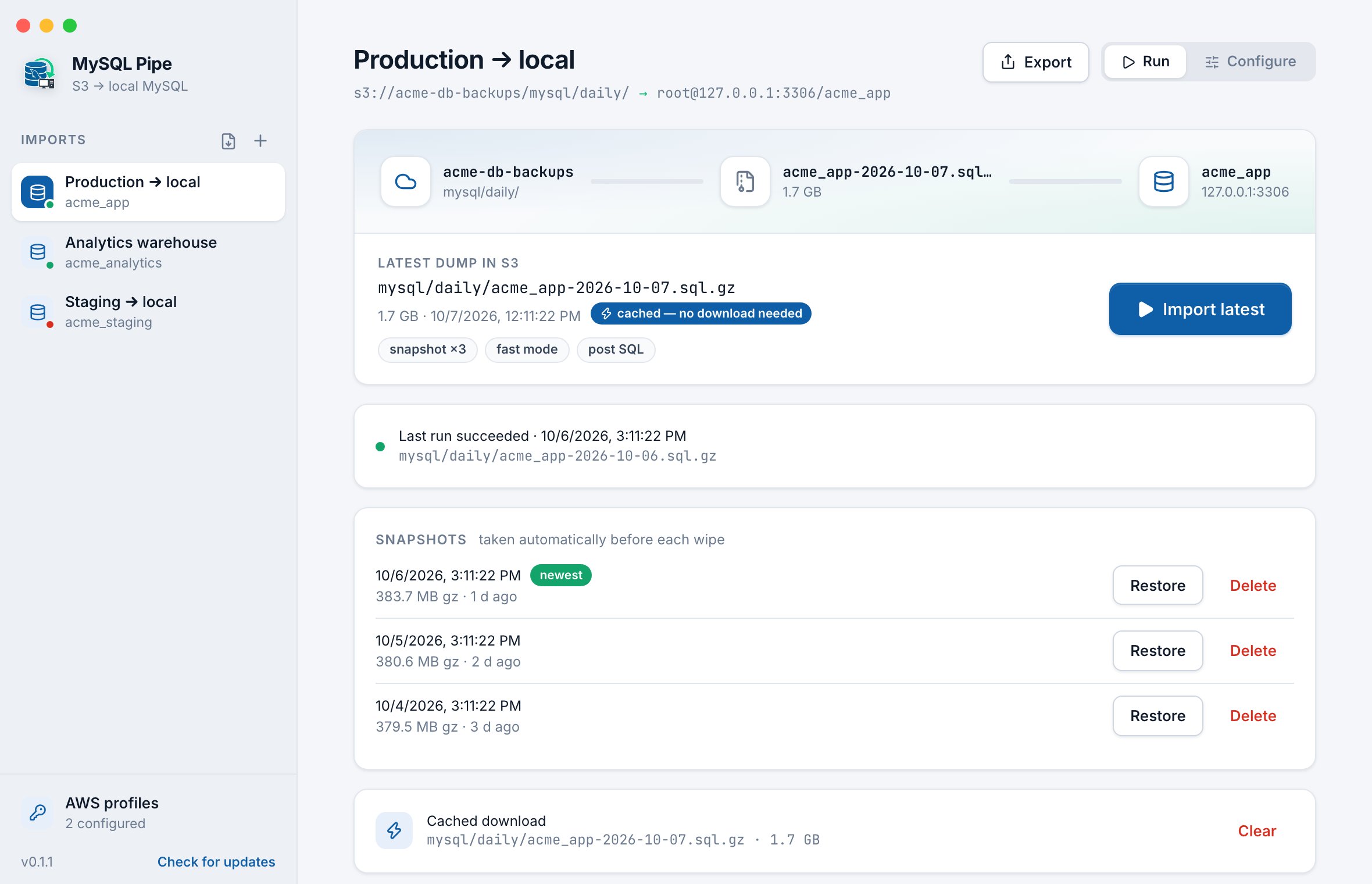The image size is (1372, 884).
Task: Click the Cached download lightning icon
Action: (x=394, y=830)
